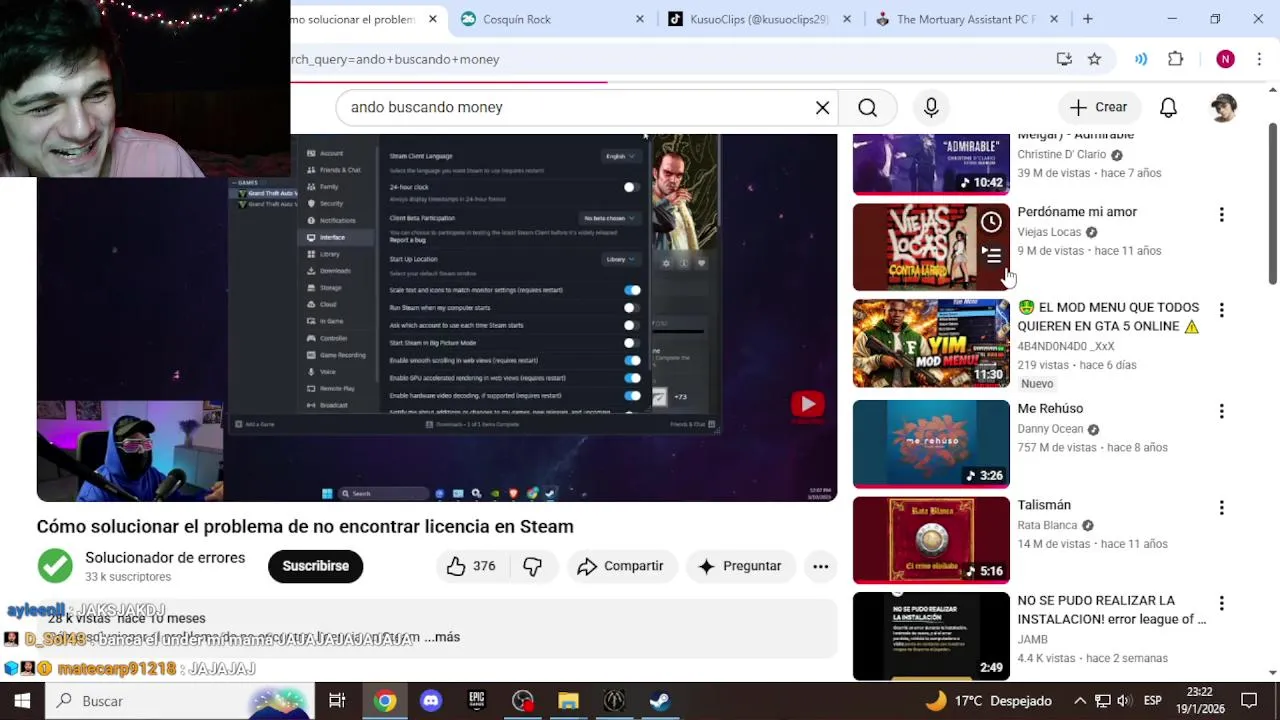This screenshot has height=720, width=1280.
Task: Click the Compartir share button
Action: coord(621,566)
